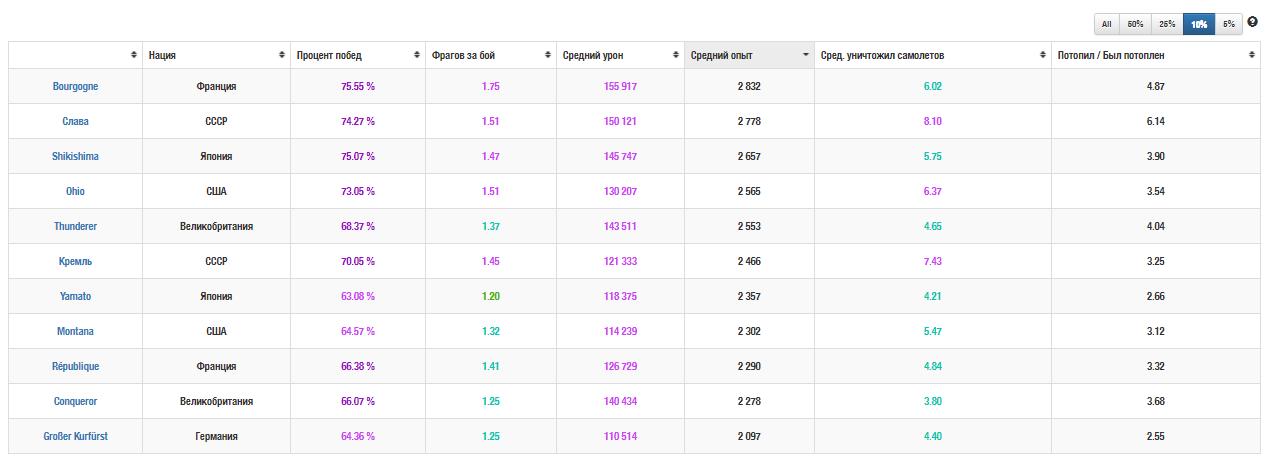This screenshot has height=466, width=1282.
Task: Click the Thunderer ship link
Action: pos(75,227)
